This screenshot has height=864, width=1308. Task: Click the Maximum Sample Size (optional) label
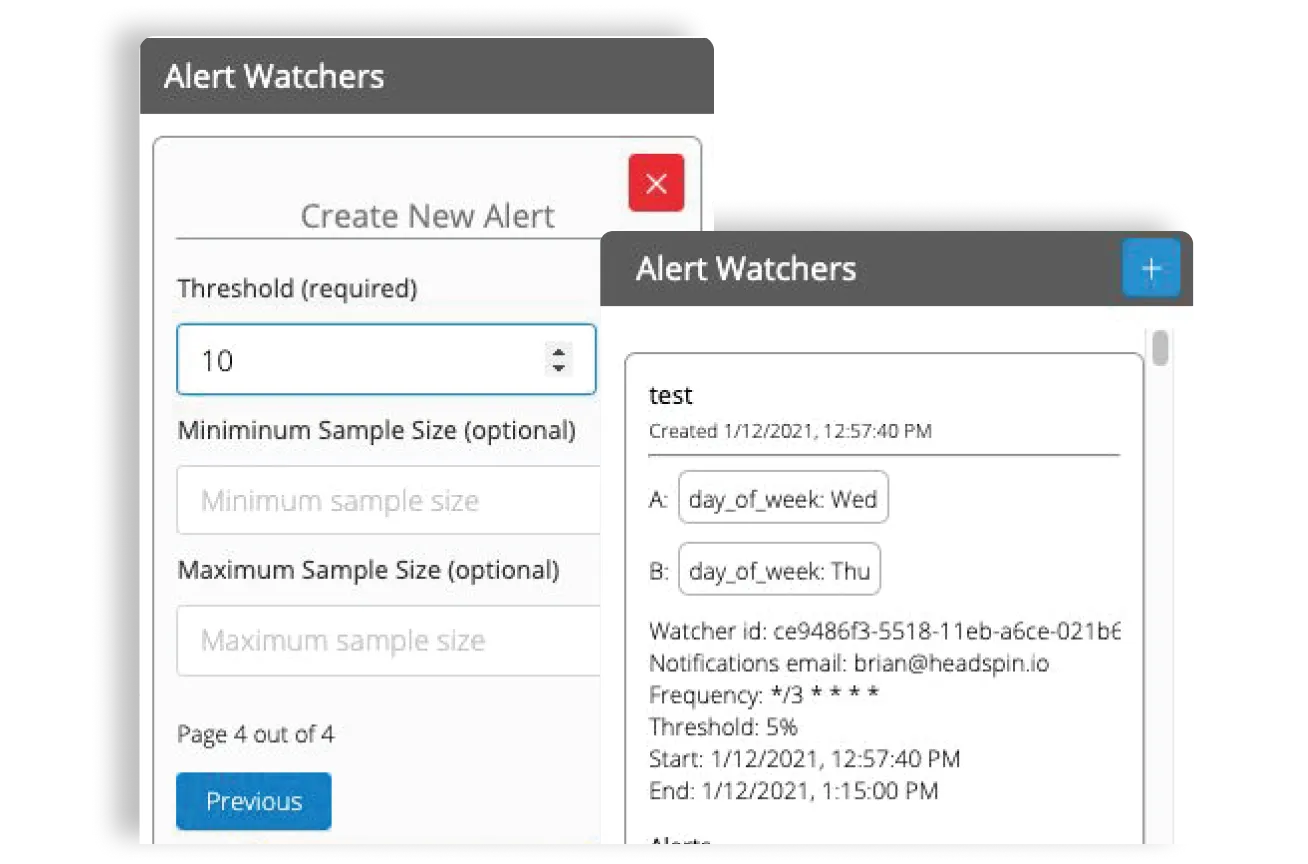(368, 570)
